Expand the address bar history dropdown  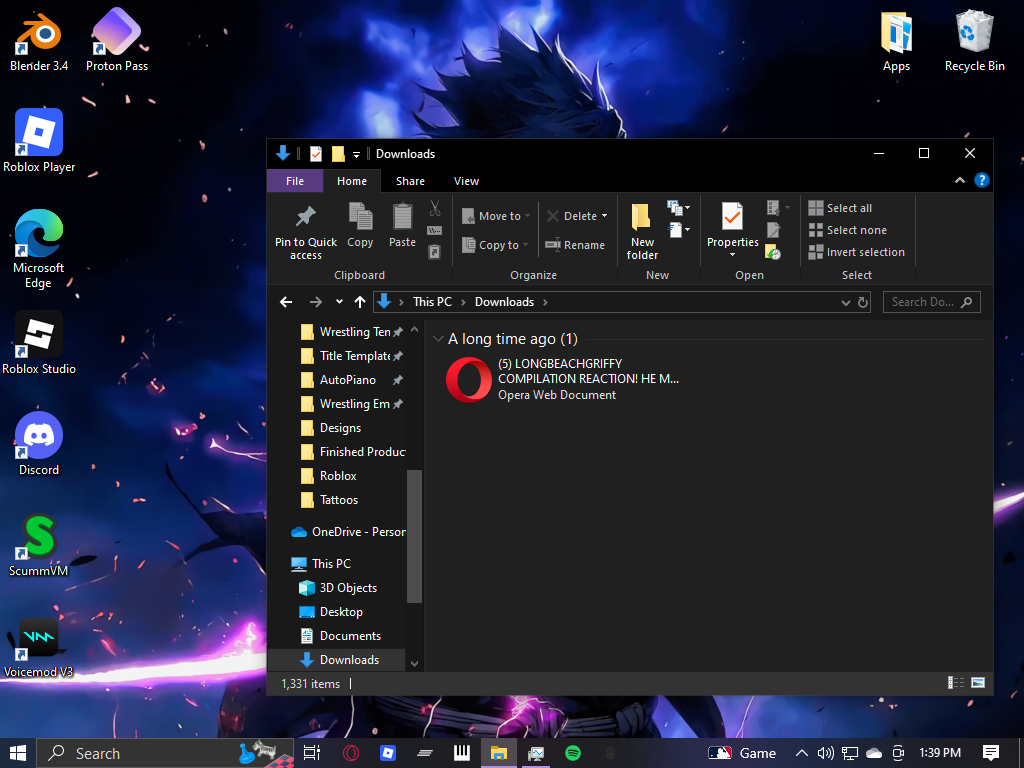click(x=846, y=302)
